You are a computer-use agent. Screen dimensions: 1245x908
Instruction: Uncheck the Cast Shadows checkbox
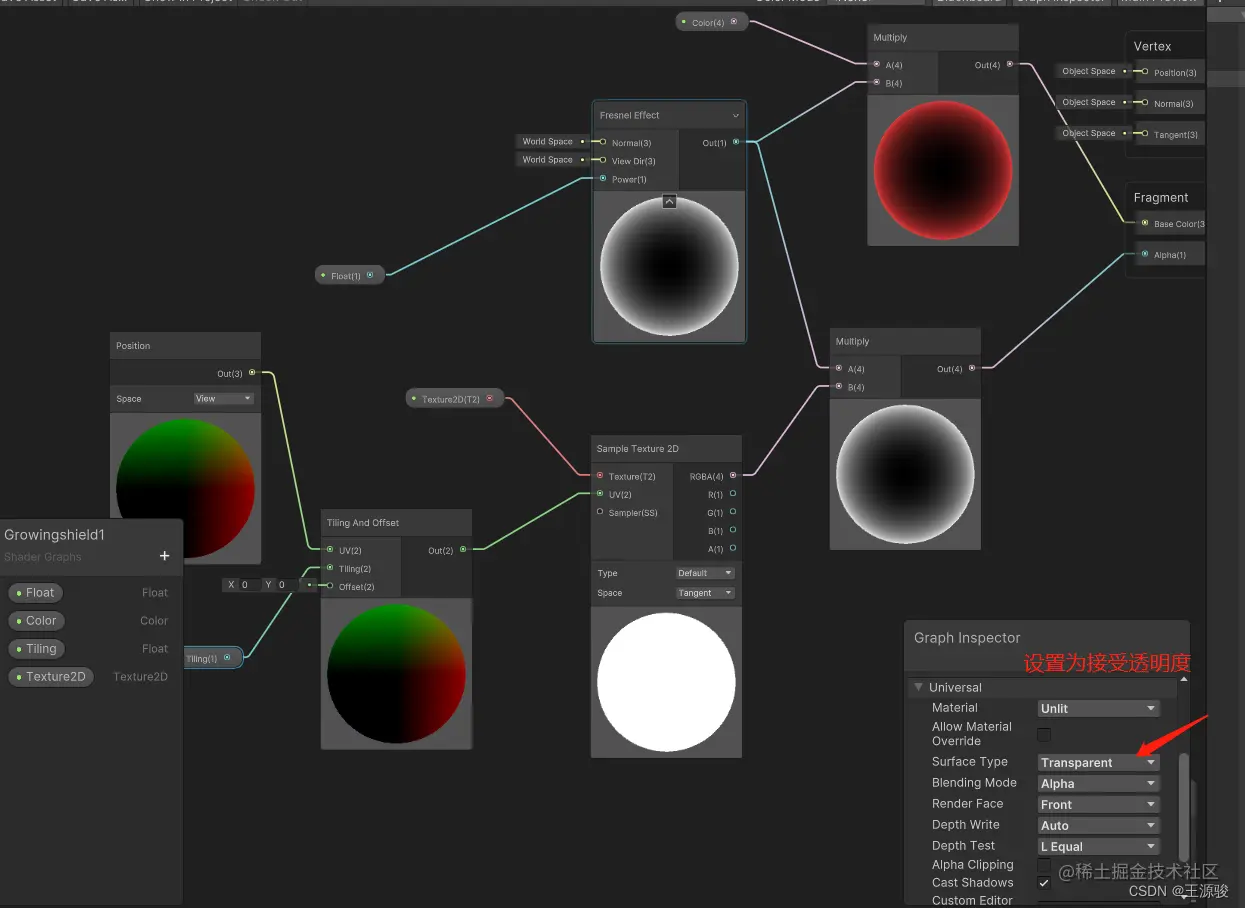click(1043, 882)
